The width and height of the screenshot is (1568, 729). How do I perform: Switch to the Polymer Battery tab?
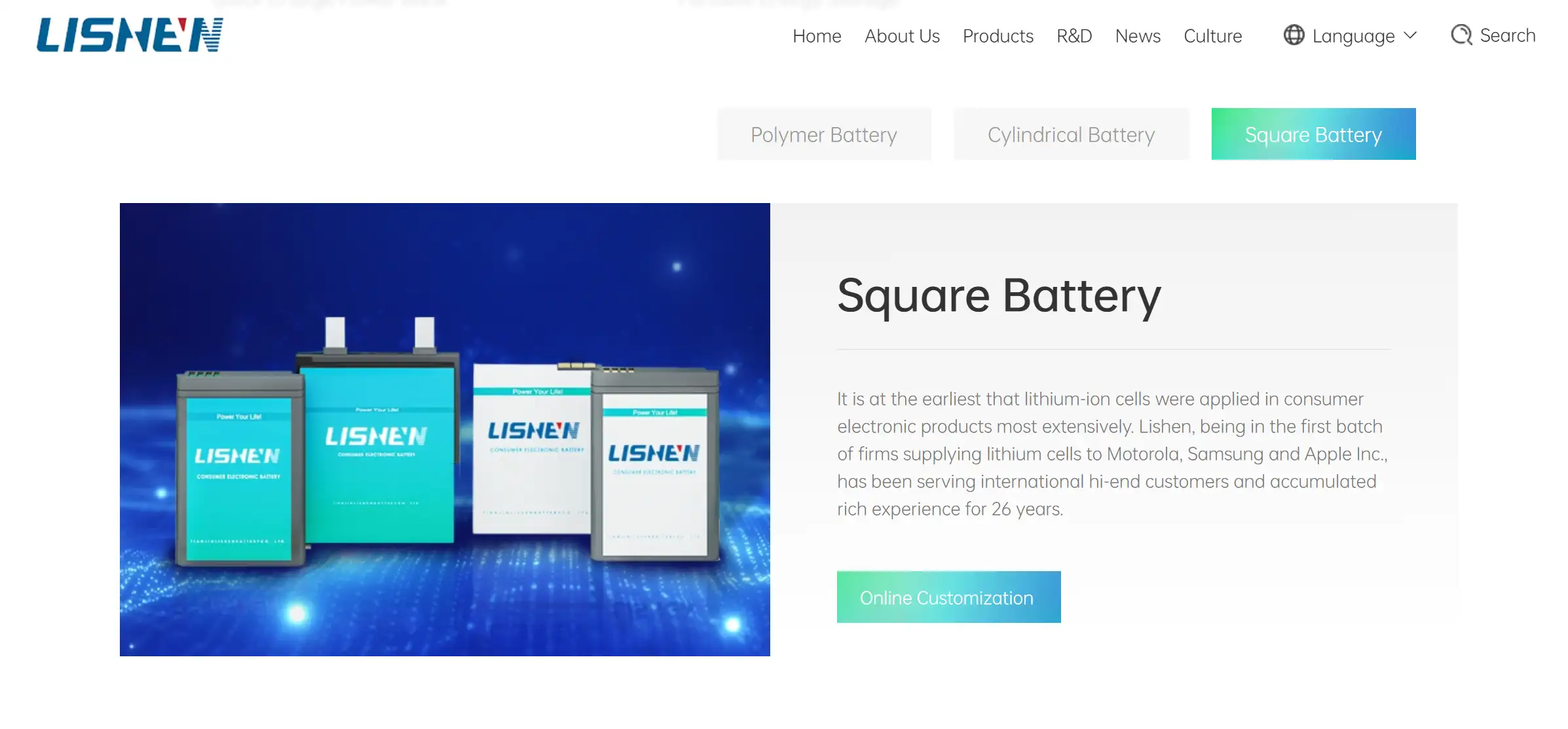(824, 134)
